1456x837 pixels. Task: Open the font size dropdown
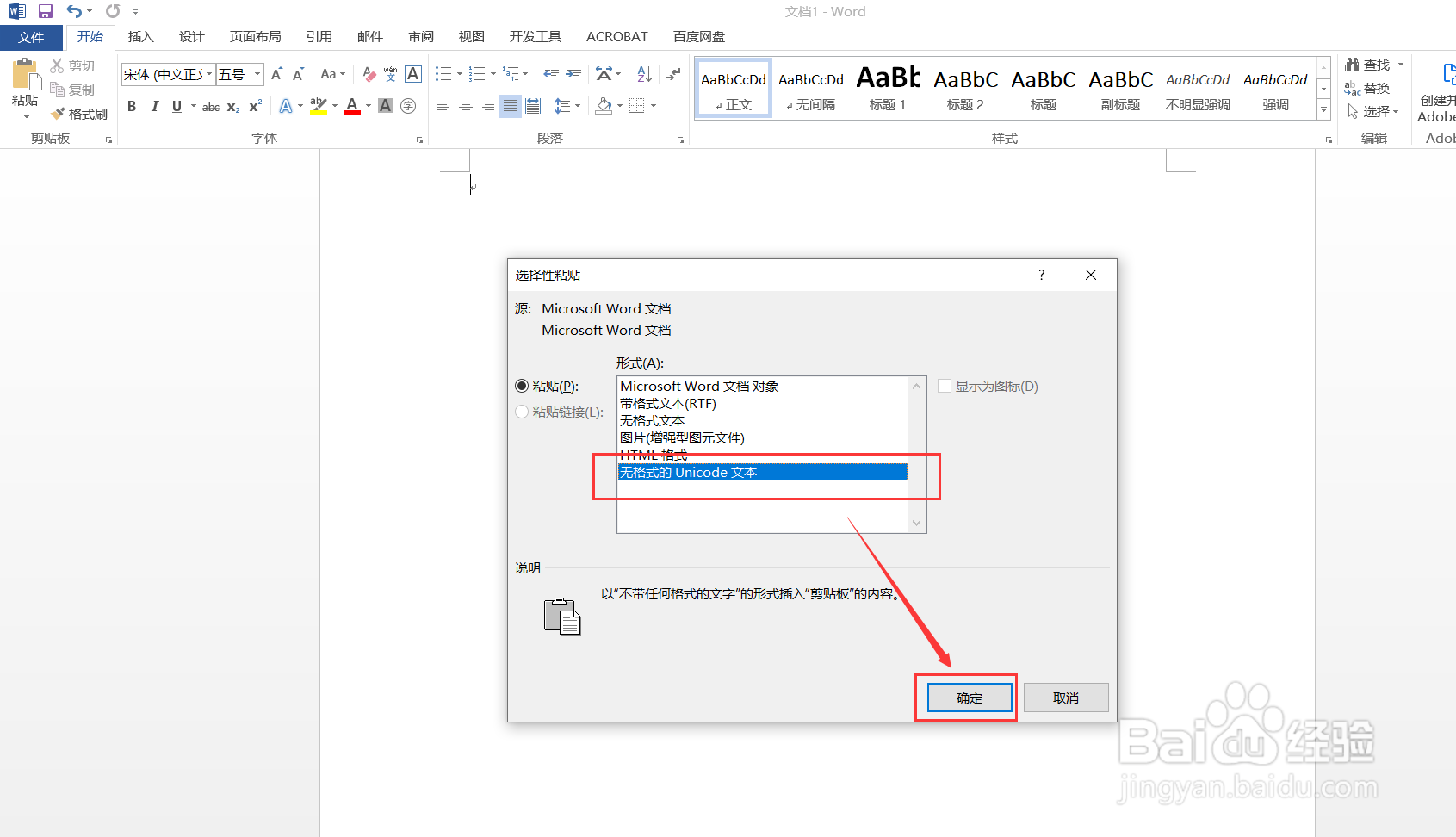click(257, 74)
